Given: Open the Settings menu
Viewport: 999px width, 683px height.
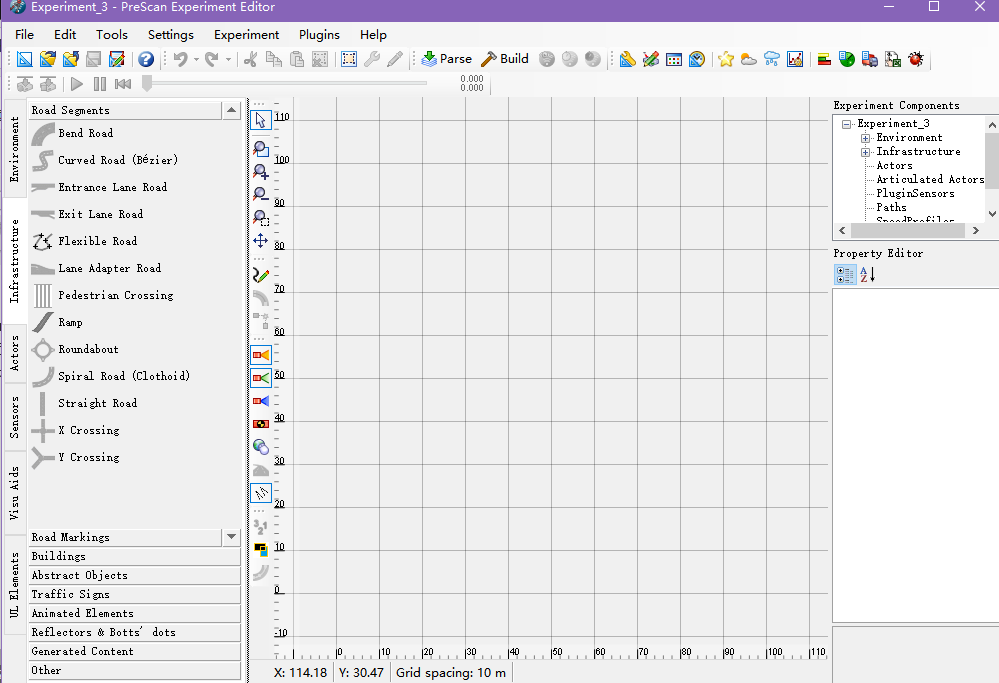Looking at the screenshot, I should pos(171,34).
